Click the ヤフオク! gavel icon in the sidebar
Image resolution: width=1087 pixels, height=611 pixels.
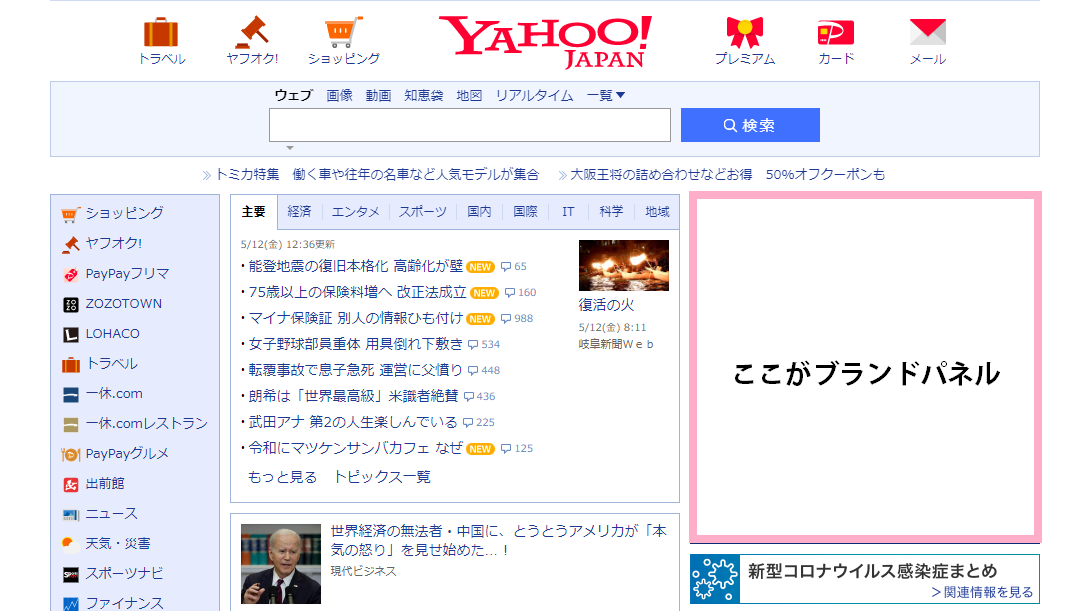[x=71, y=244]
